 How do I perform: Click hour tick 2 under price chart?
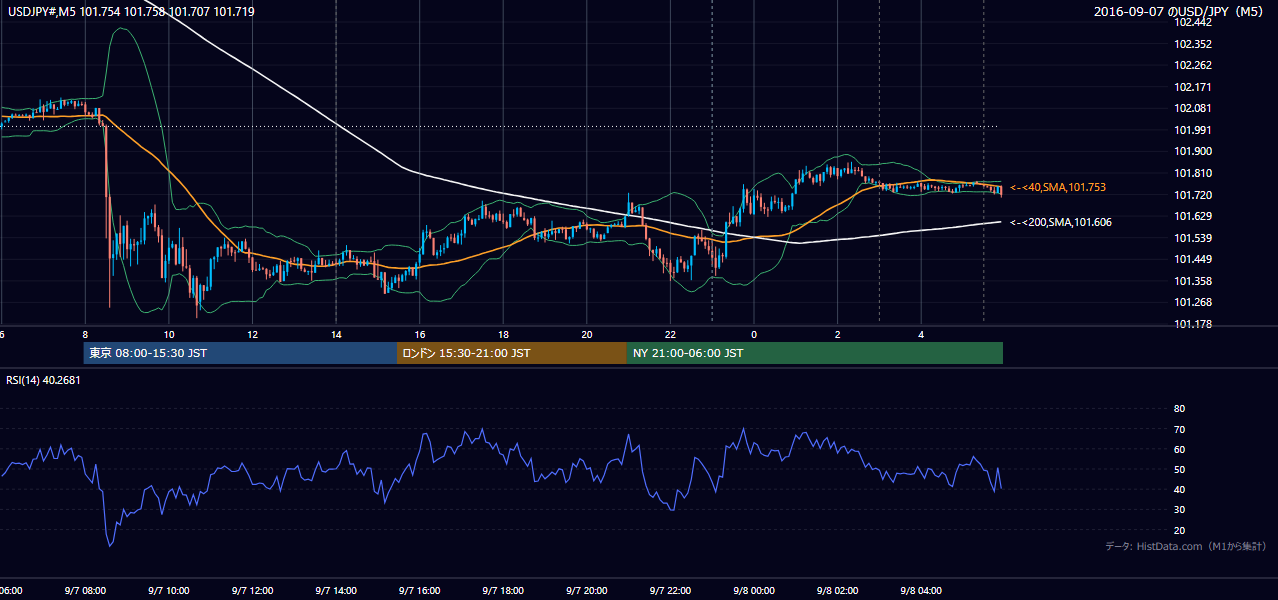pyautogui.click(x=838, y=334)
